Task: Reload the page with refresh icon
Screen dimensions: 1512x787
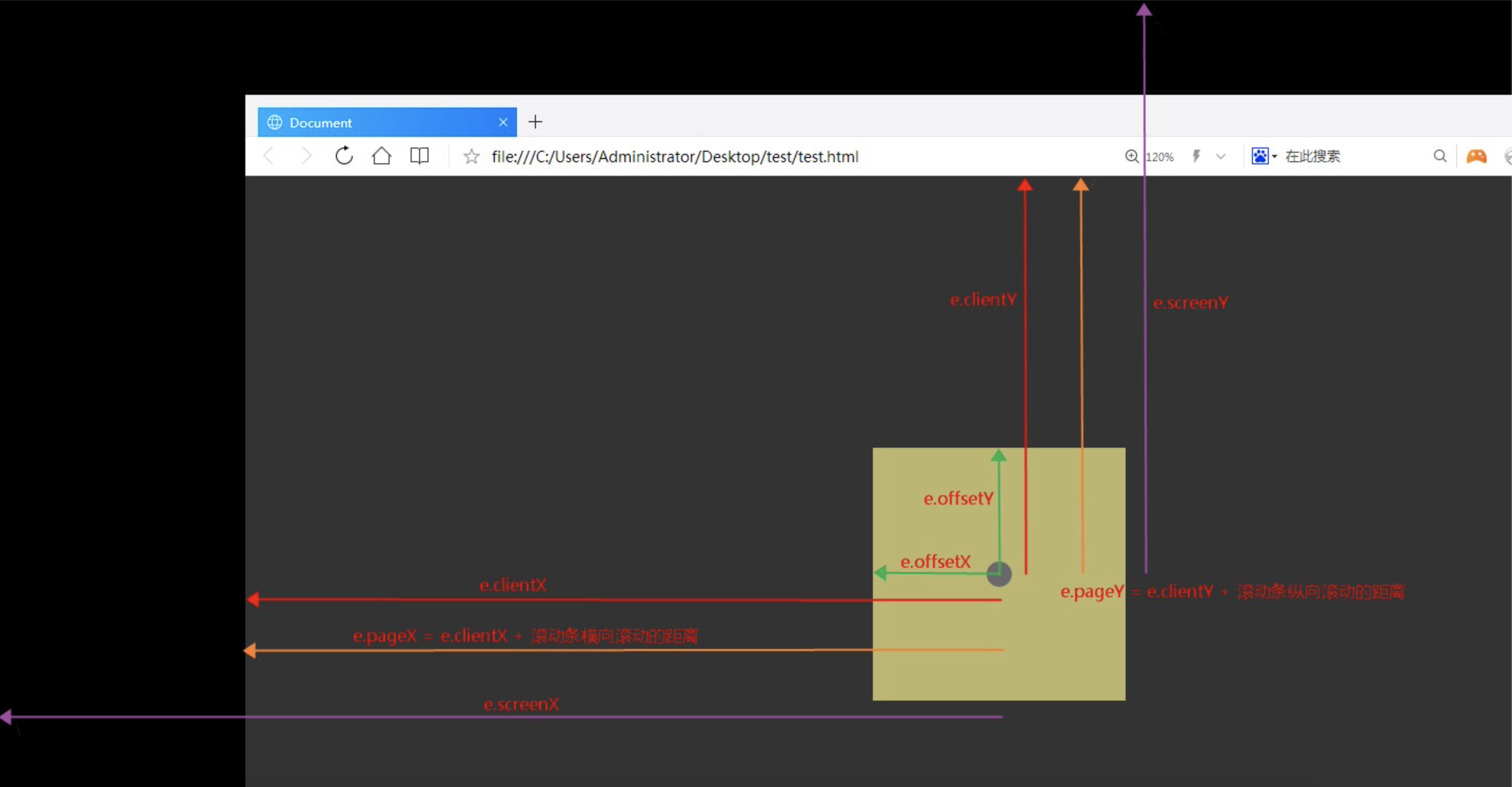Action: (344, 155)
